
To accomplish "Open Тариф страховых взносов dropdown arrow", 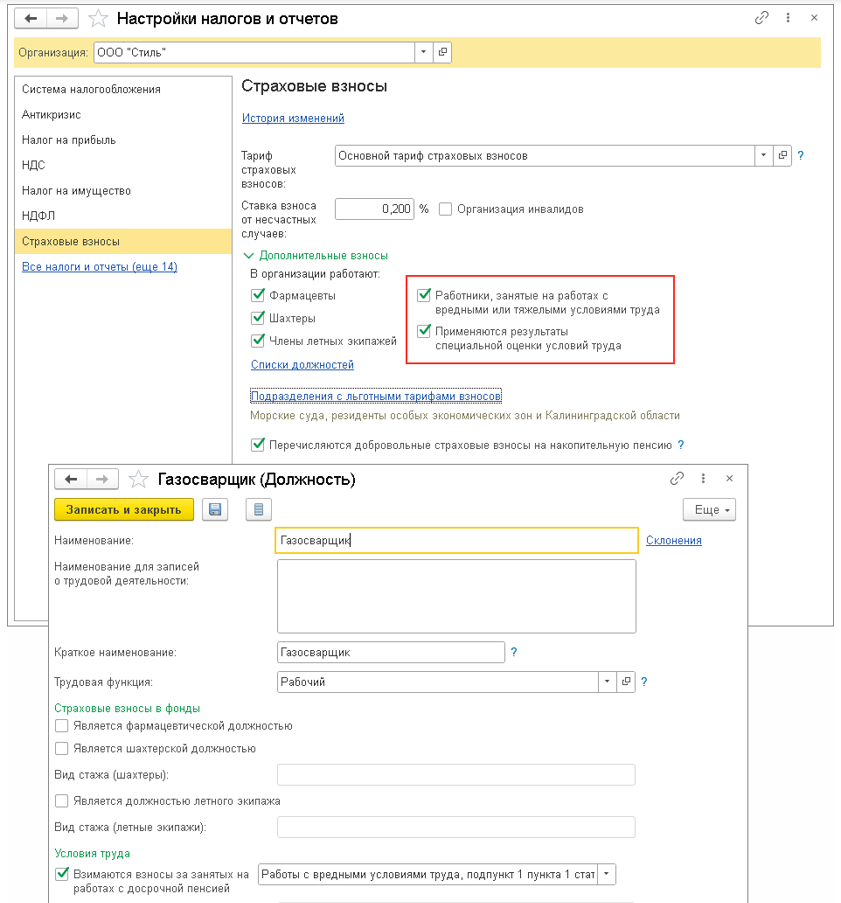I will click(x=763, y=156).
